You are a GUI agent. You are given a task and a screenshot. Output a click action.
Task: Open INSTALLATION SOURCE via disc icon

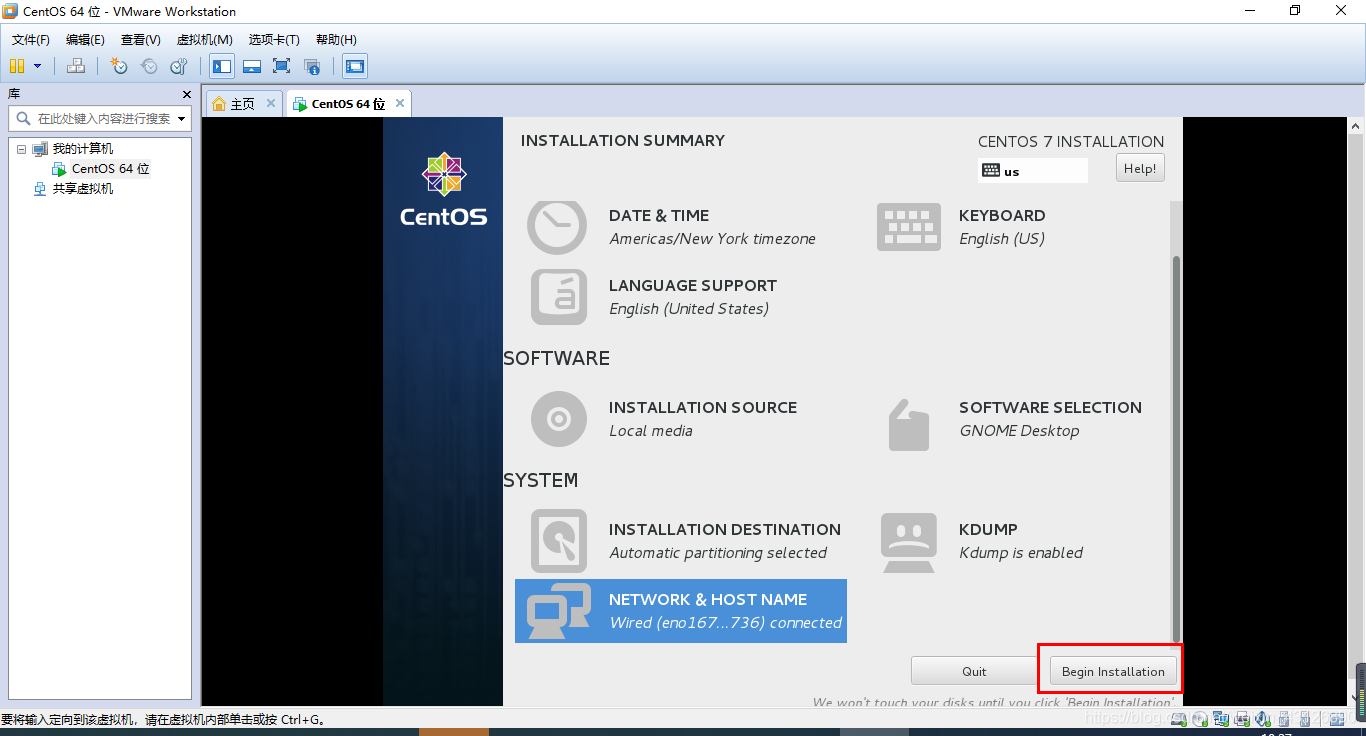point(559,419)
